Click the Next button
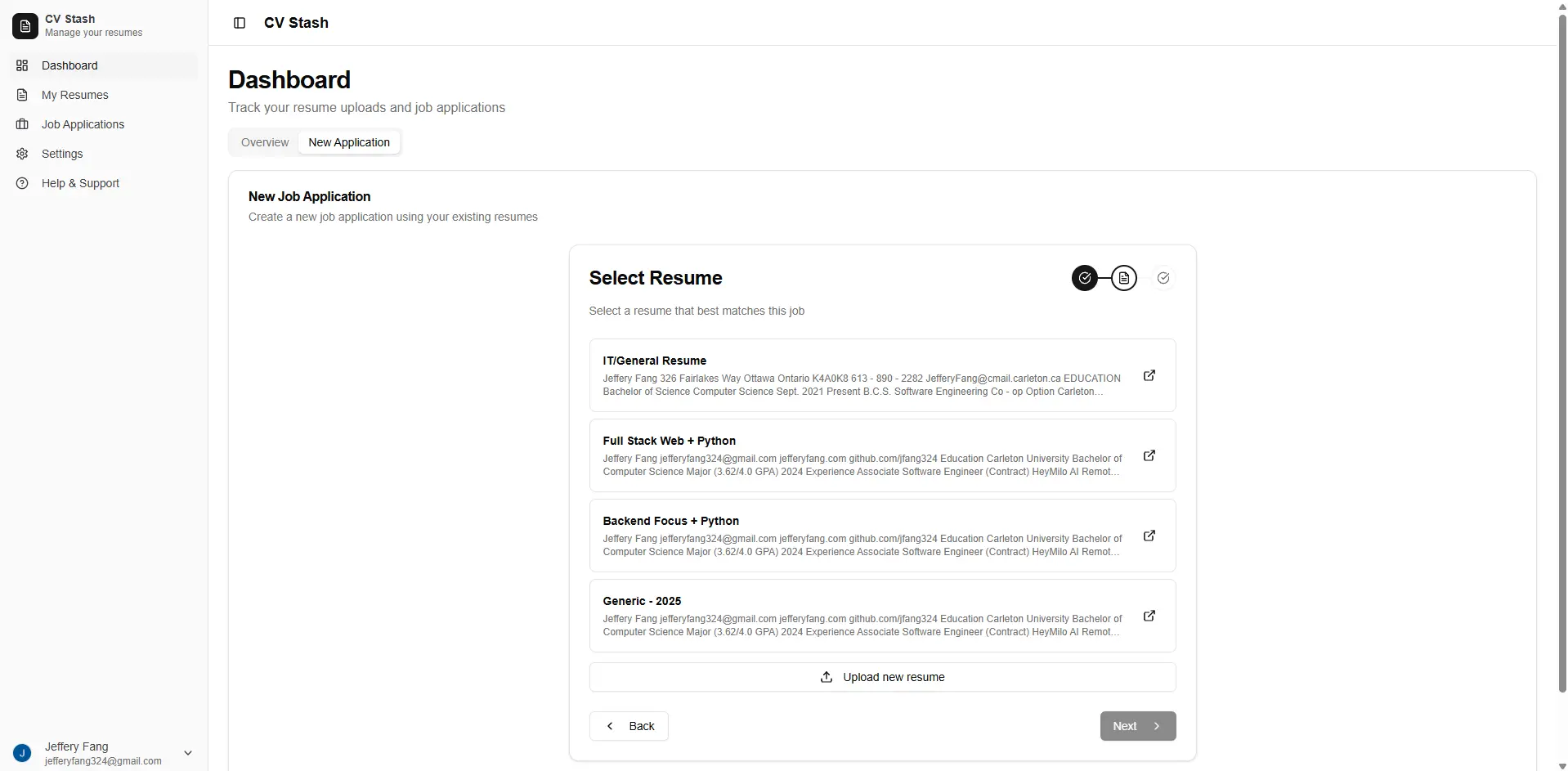 pos(1138,726)
